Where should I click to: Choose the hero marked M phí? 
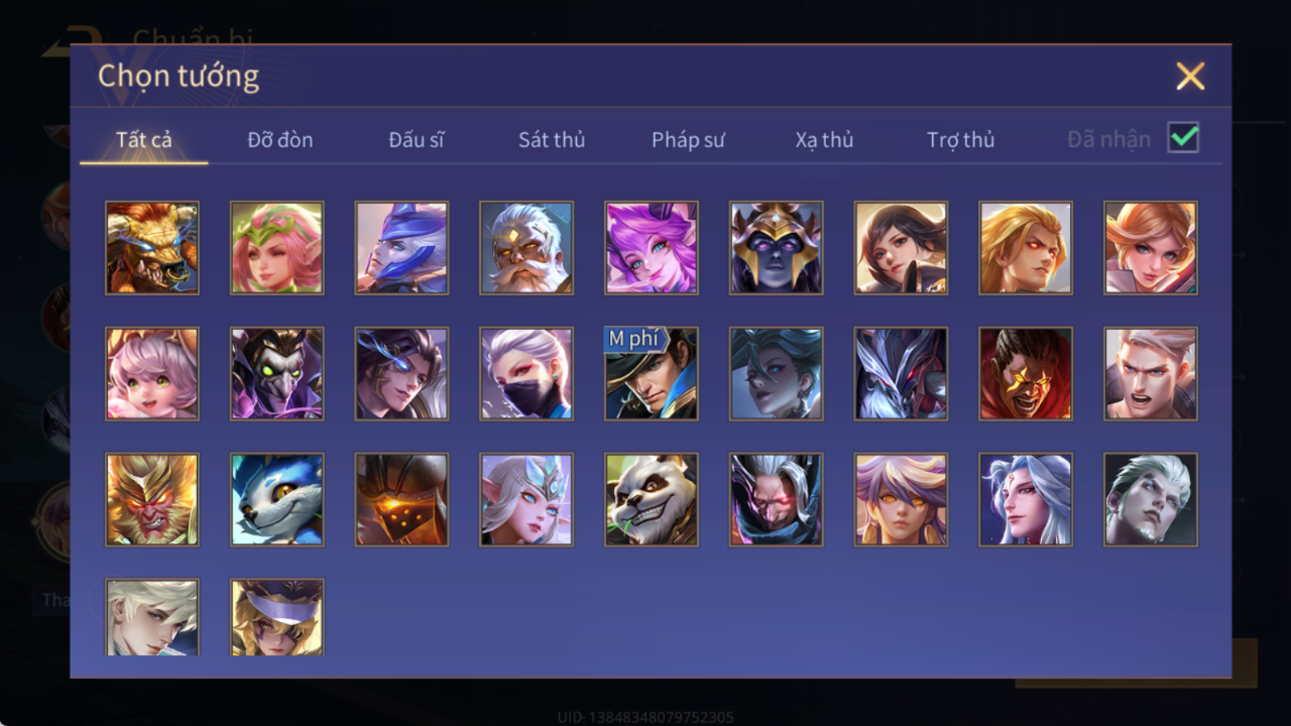[651, 373]
